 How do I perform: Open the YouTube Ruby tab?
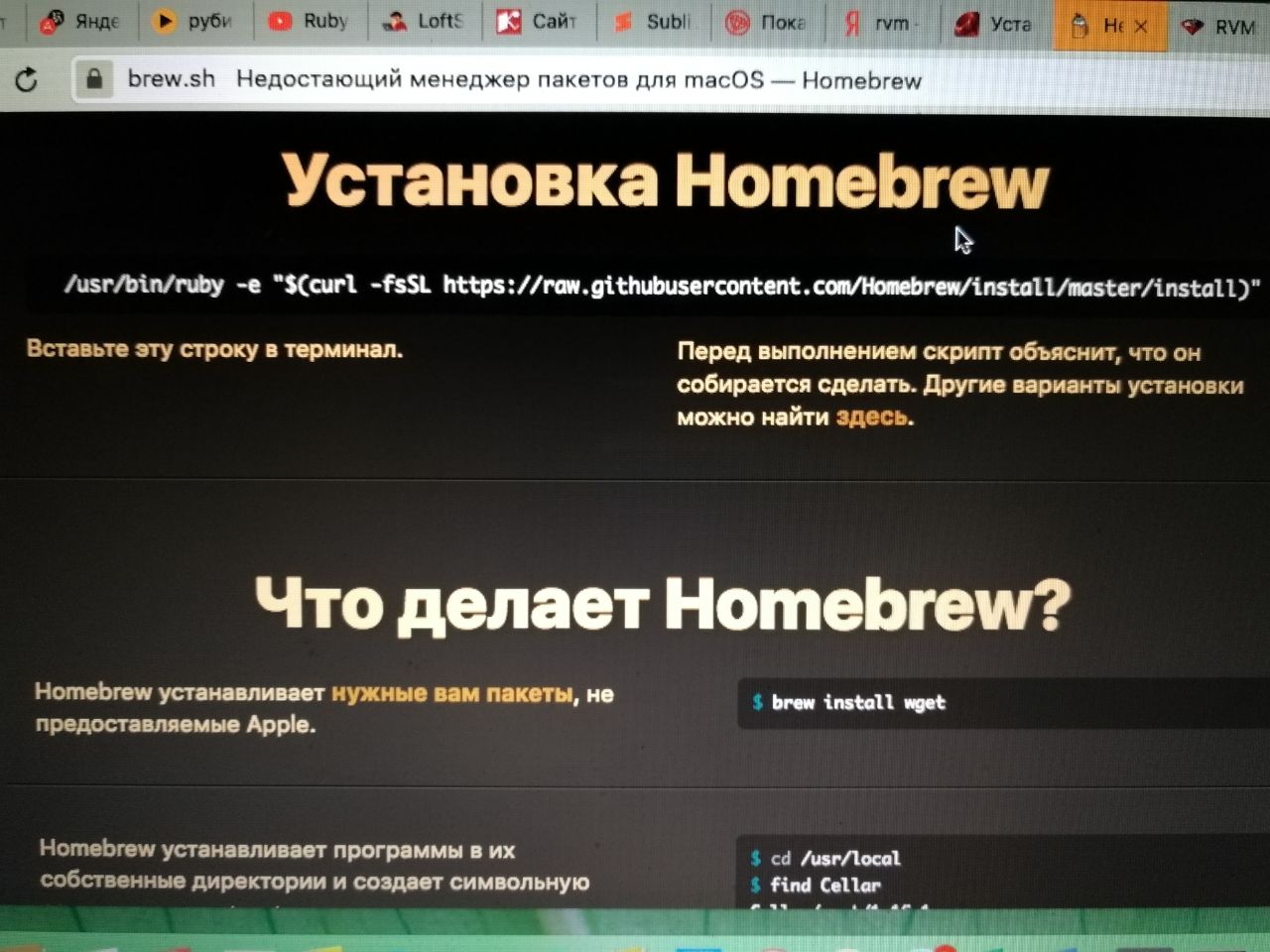pos(309,21)
